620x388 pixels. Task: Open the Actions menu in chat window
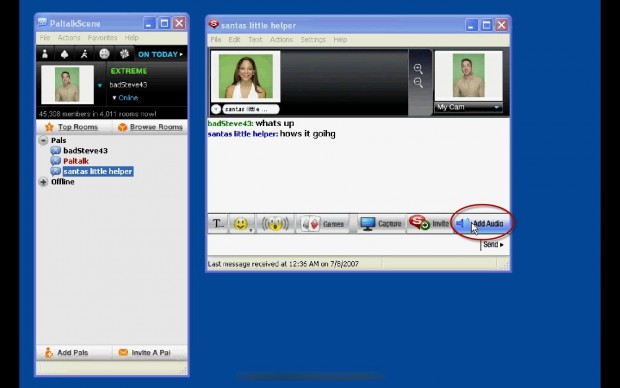tap(282, 40)
